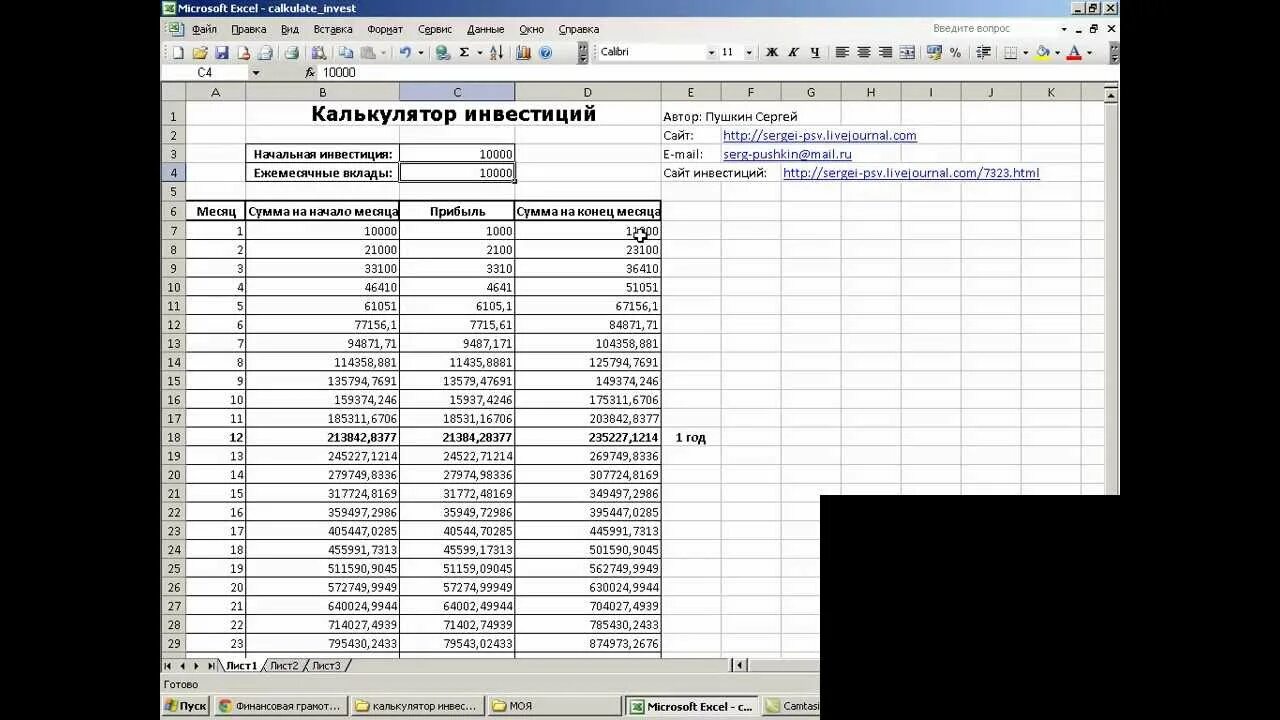Open the livejournal.com/7323.html investment link

911,173
